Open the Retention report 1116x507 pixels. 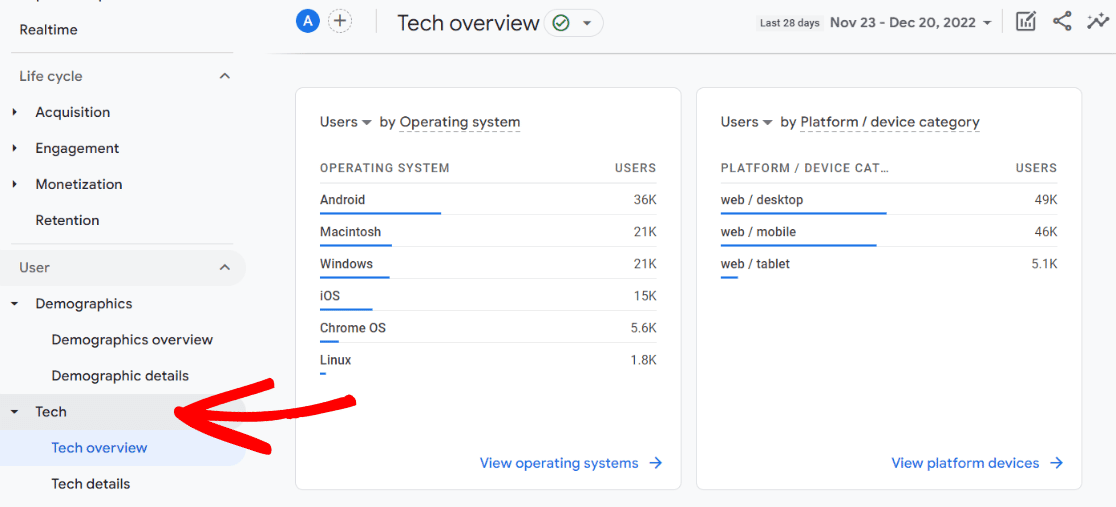(67, 220)
